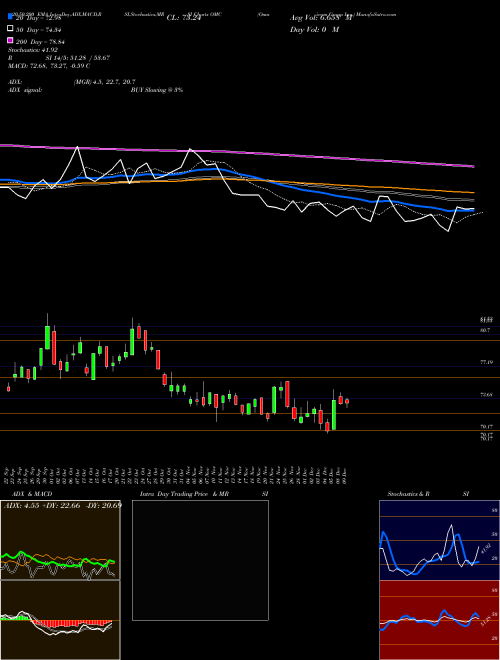Viewport: 500px width, 660px height.
Task: Click the 'Day Vol: 0 M' label
Action: 314,29
